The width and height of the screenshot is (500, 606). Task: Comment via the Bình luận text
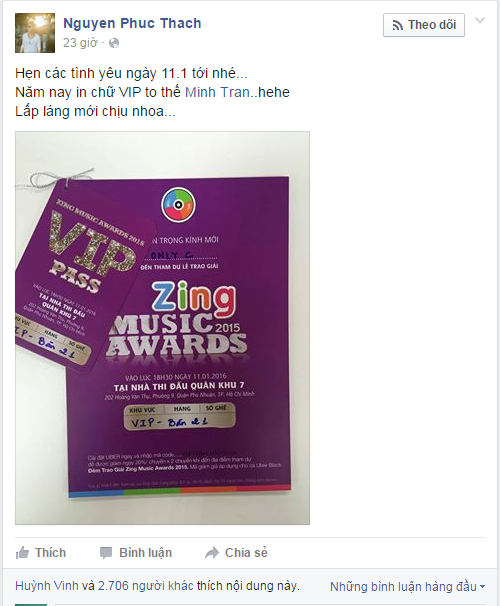point(145,553)
